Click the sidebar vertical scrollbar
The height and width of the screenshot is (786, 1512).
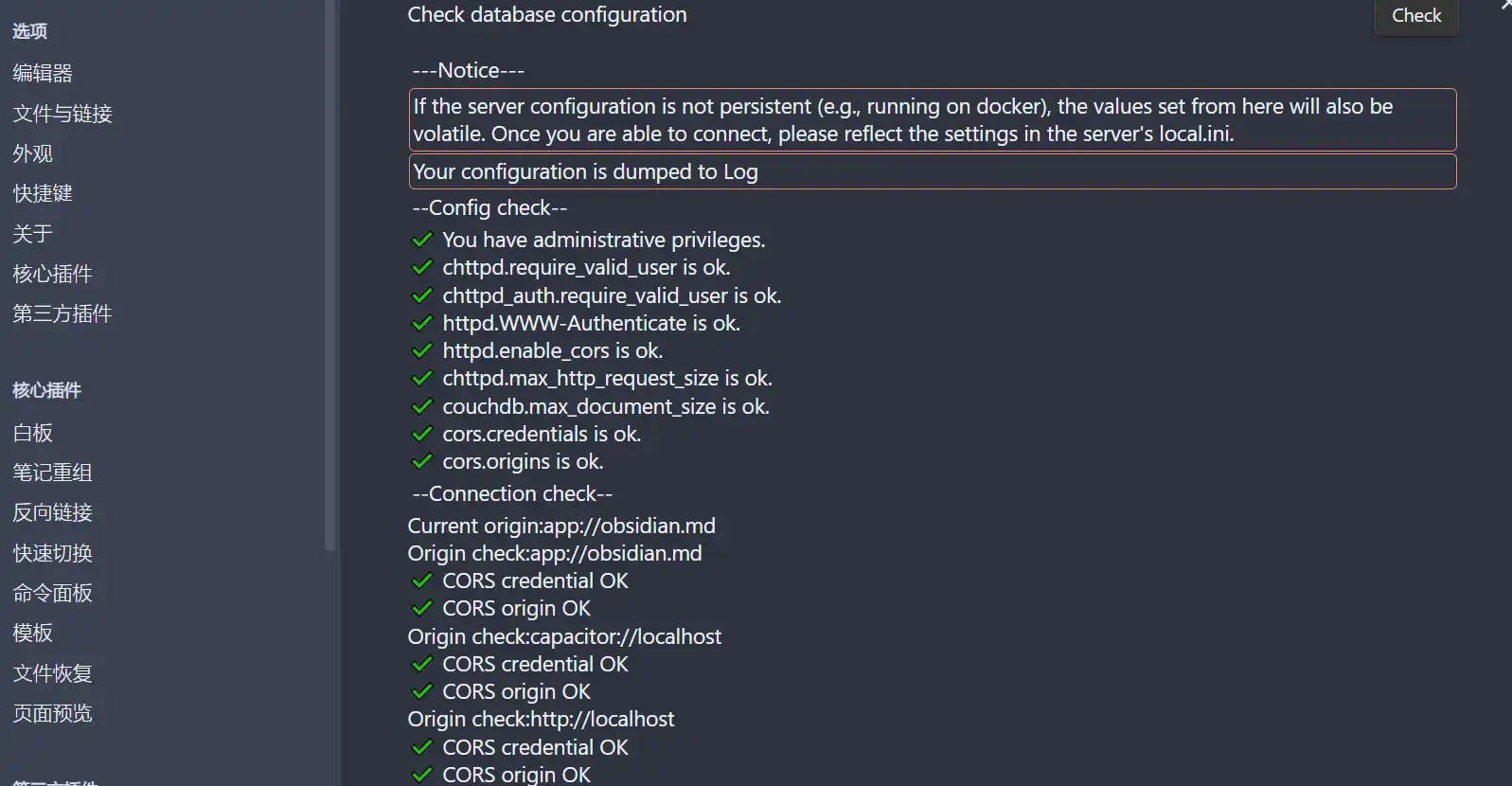point(329,275)
